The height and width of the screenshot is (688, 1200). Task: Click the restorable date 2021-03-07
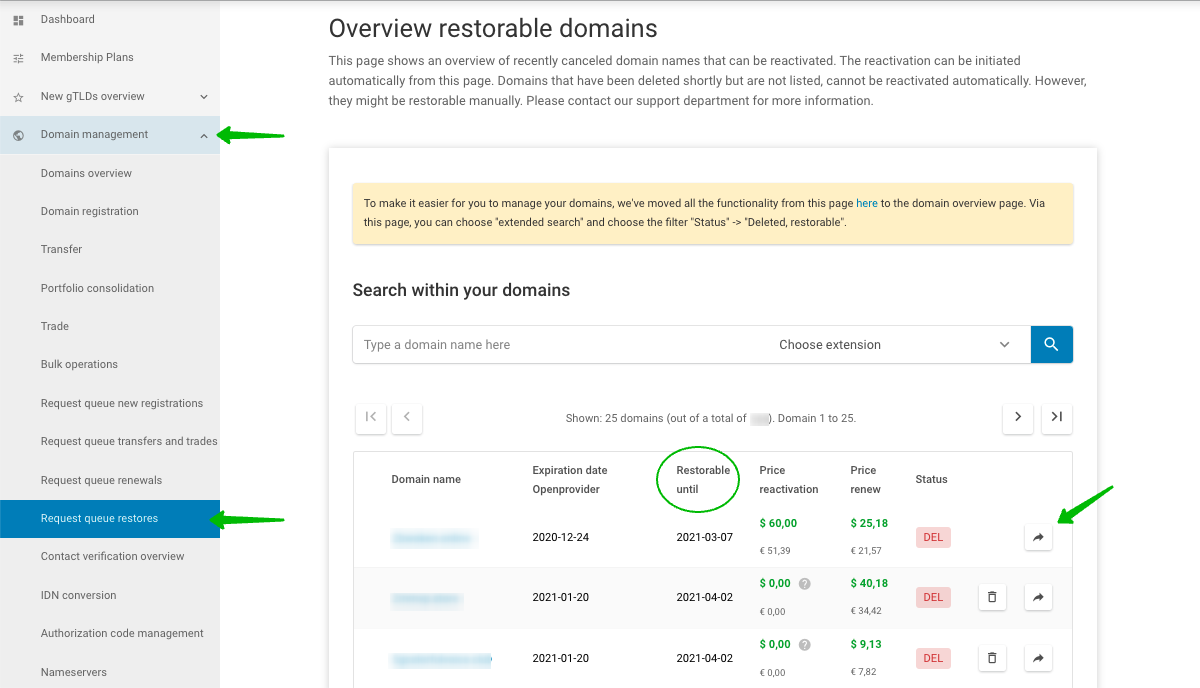(x=705, y=537)
